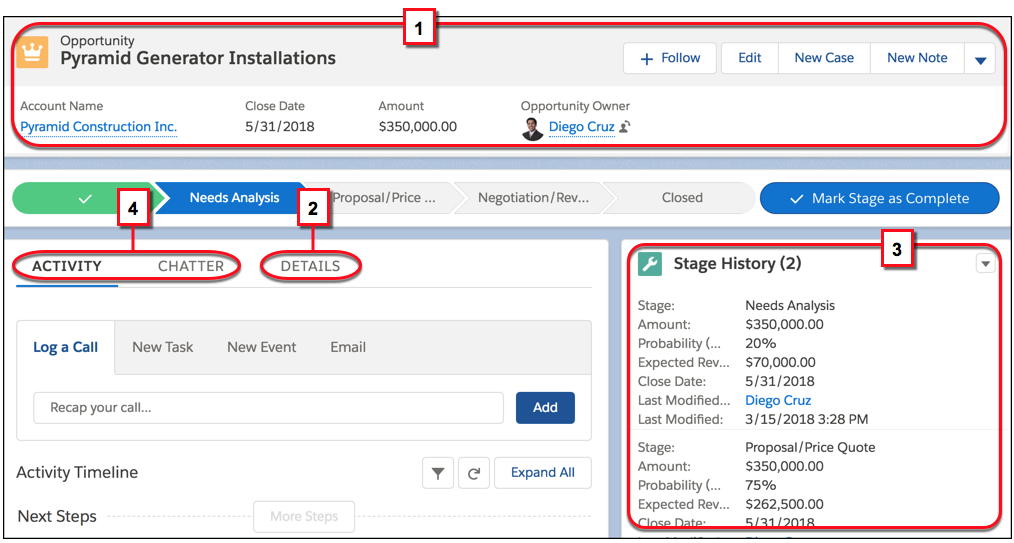Click Last Modified 3/15/2018 3:28 PM
This screenshot has height=543, width=1014.
(806, 420)
